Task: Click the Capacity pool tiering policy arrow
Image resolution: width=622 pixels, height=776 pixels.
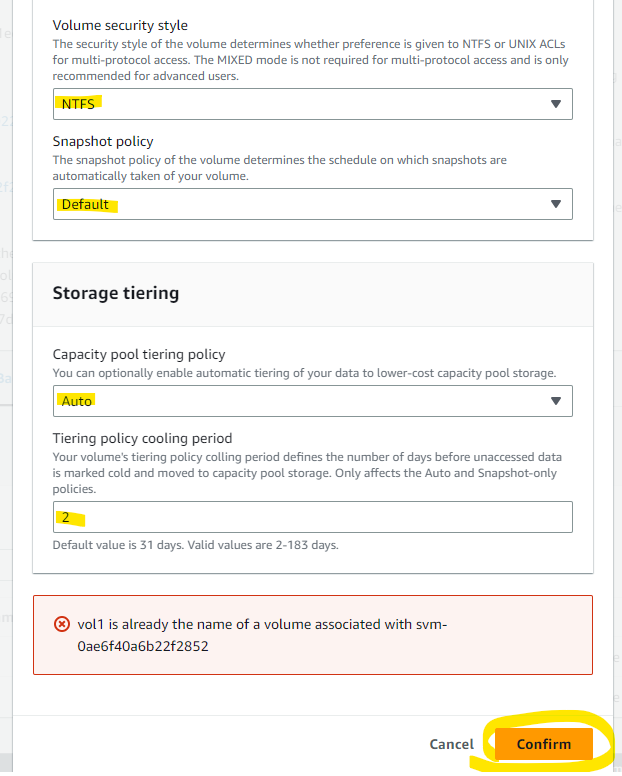Action: coord(556,401)
